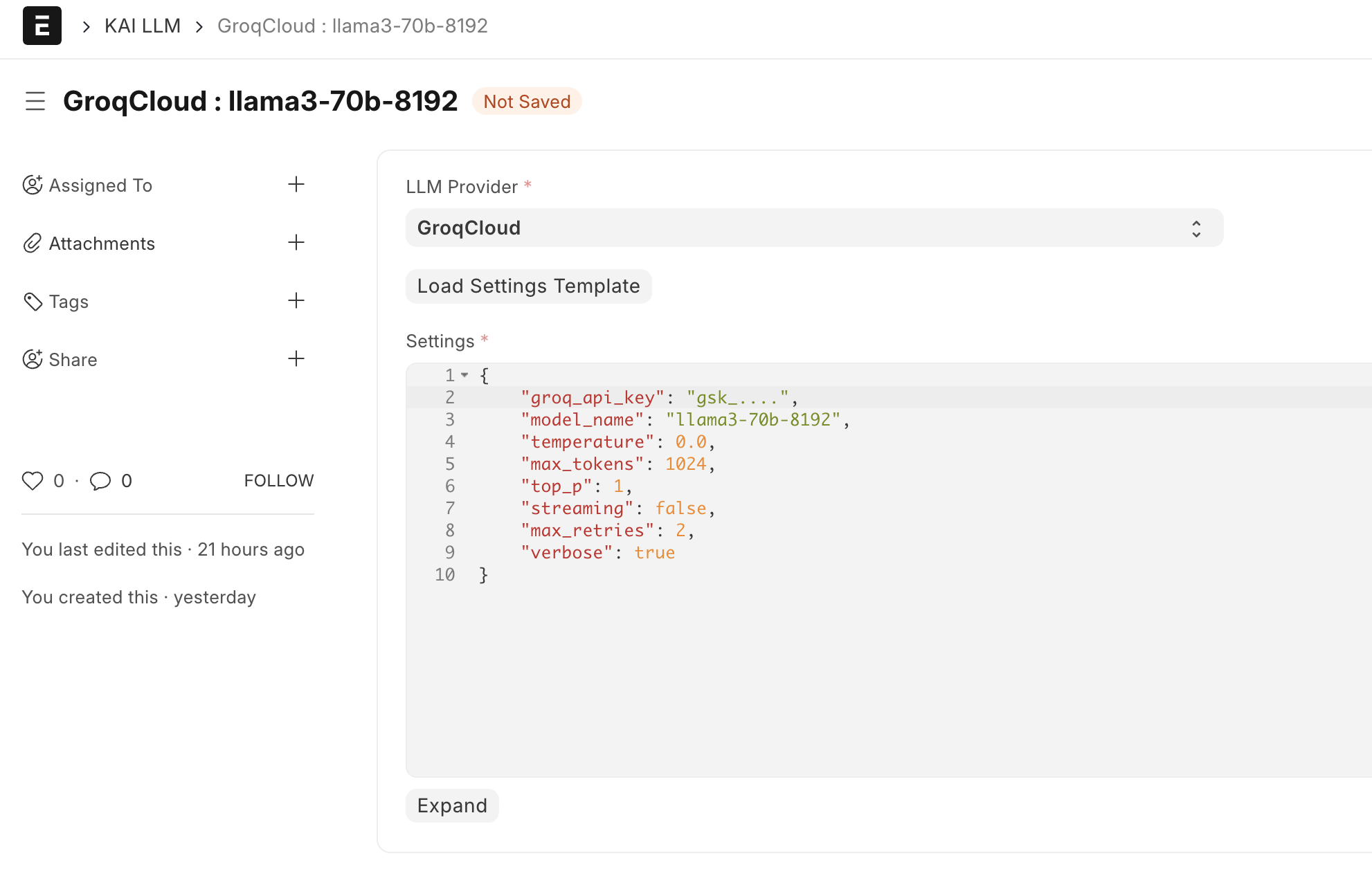The image size is (1372, 876).
Task: Open the LLM Provider GroqCloud dropdown
Action: tap(814, 228)
